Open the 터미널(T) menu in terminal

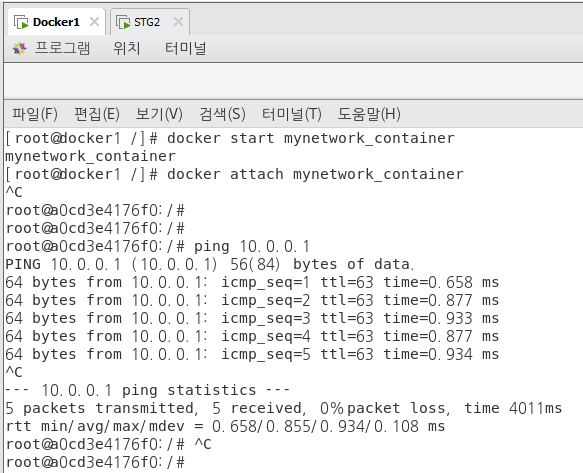coord(292,114)
